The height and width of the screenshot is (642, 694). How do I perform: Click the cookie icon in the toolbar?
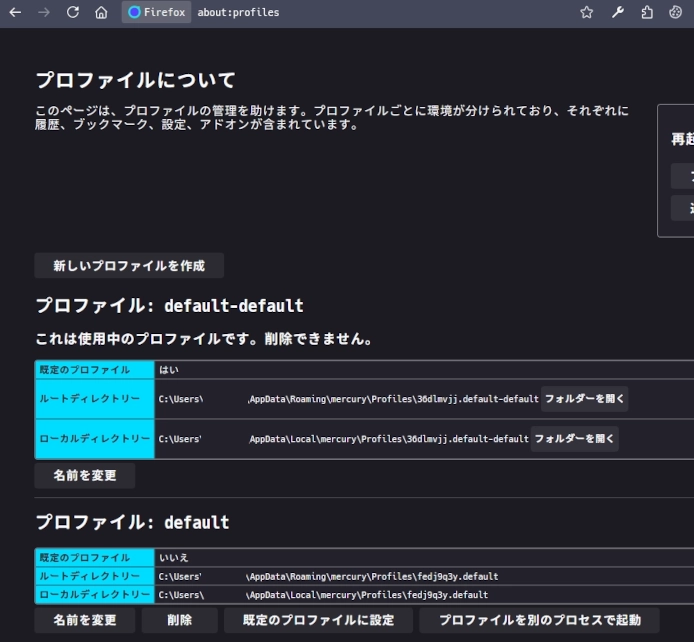(x=675, y=12)
